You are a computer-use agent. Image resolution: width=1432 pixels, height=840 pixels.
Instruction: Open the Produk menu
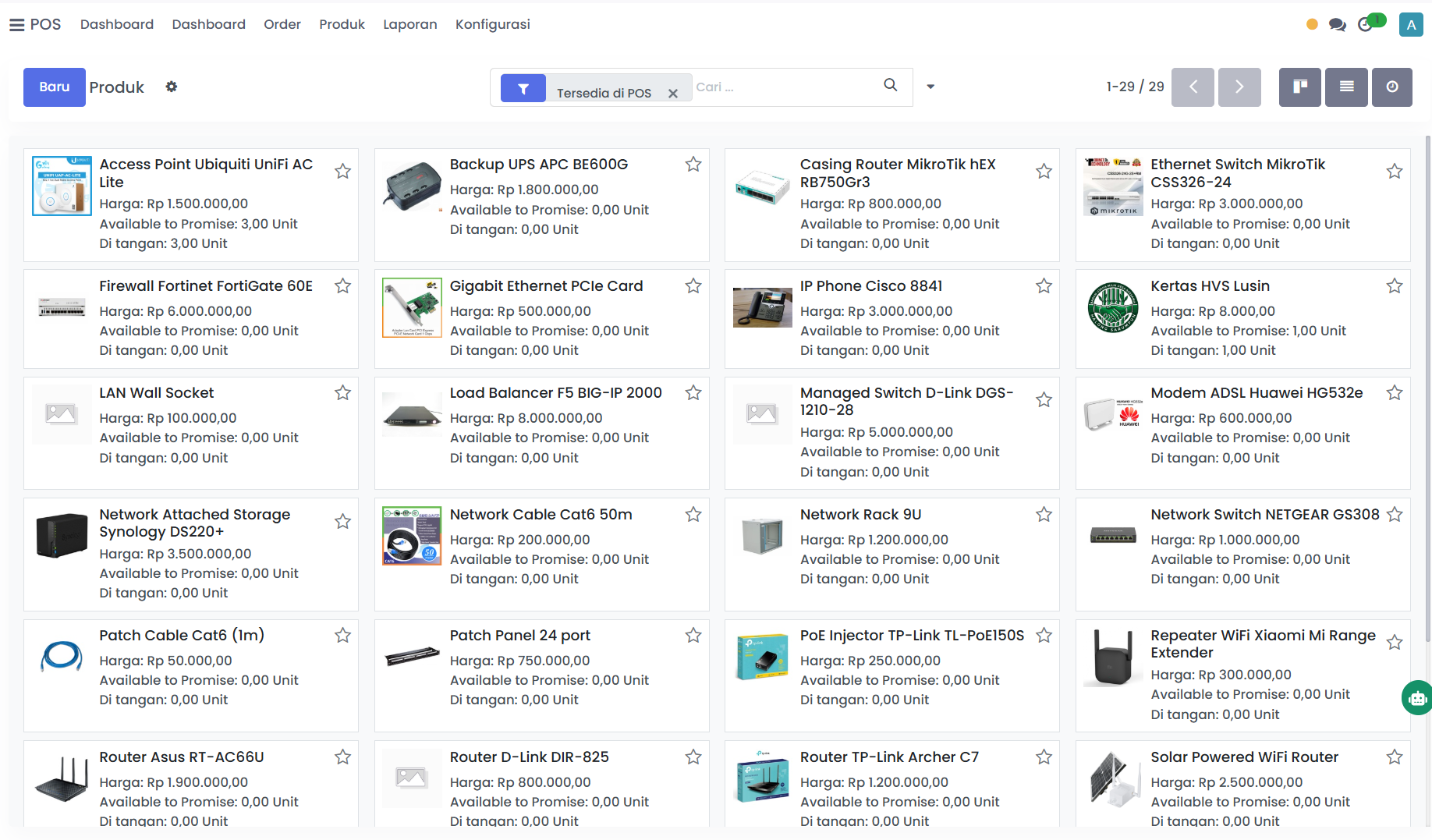click(x=342, y=25)
